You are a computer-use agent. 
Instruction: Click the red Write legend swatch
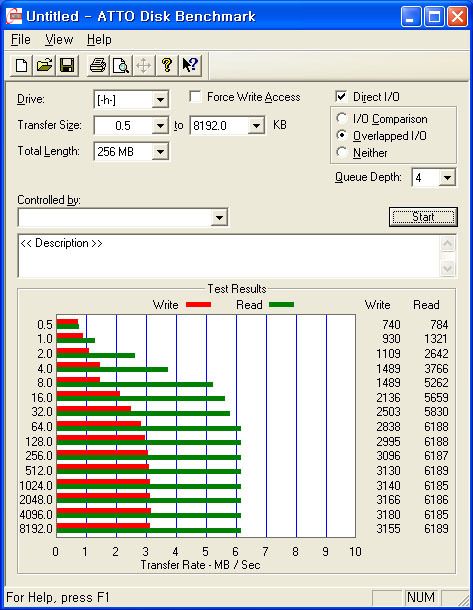(x=198, y=305)
